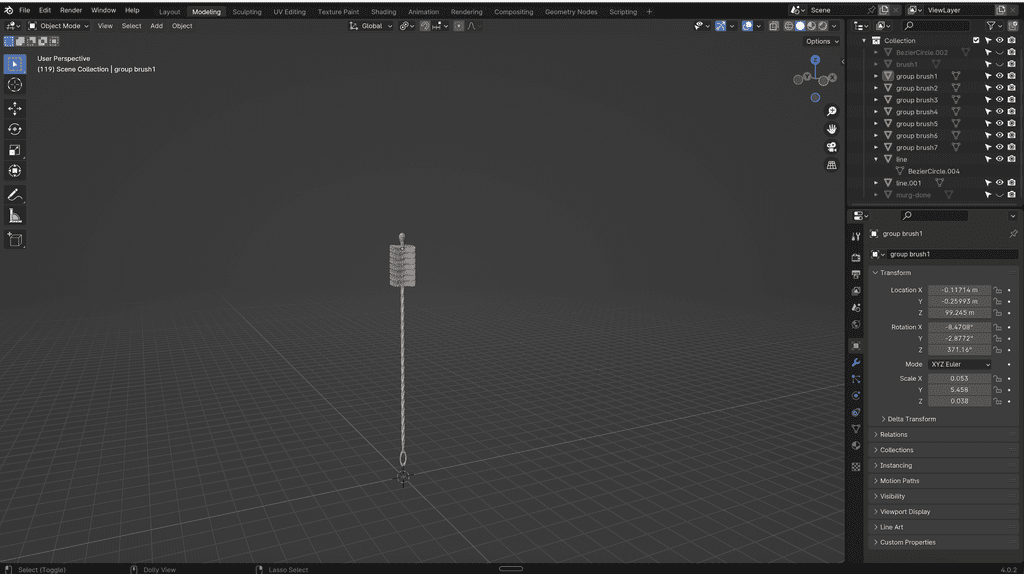Click the Toggle Camera View icon
1024x574 pixels.
(x=831, y=147)
